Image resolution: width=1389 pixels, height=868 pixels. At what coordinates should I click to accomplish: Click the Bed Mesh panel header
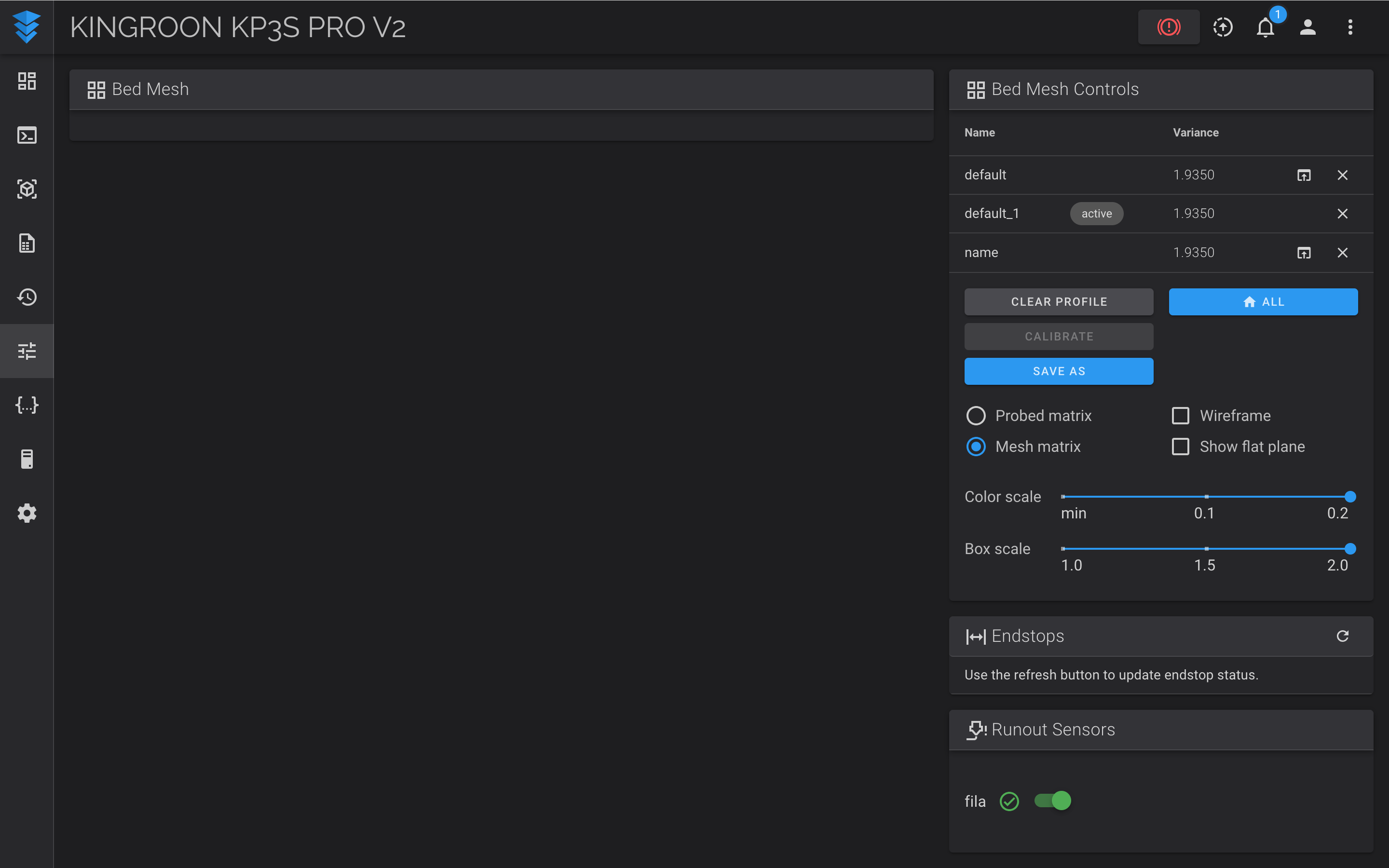501,90
